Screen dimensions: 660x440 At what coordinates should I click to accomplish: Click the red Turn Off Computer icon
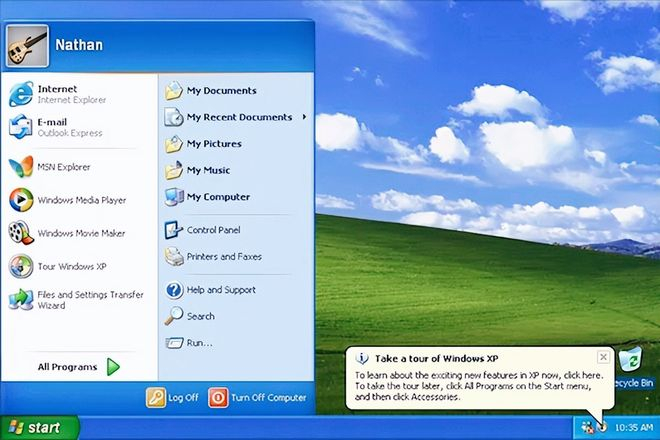click(218, 397)
